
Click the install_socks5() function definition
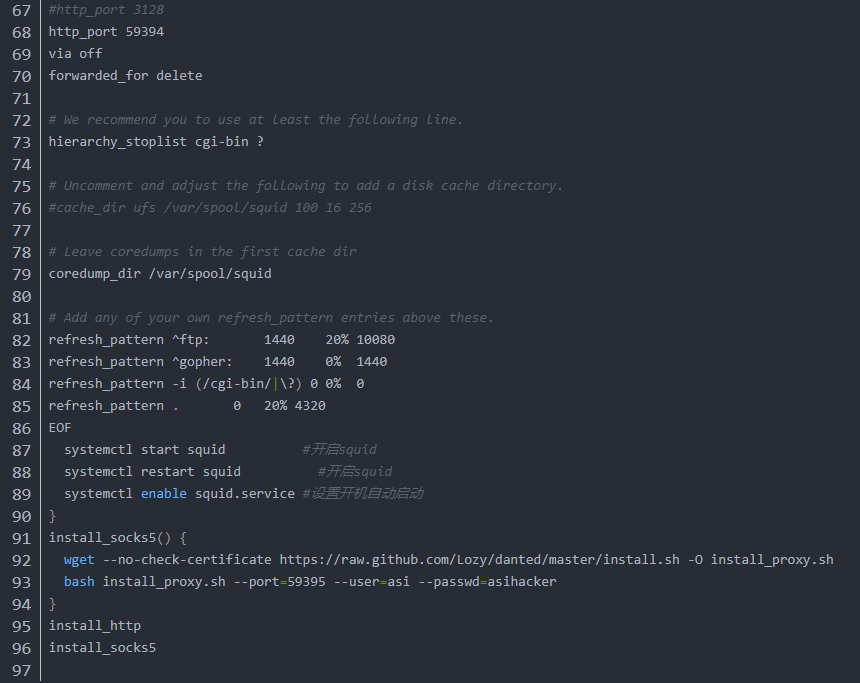click(117, 538)
